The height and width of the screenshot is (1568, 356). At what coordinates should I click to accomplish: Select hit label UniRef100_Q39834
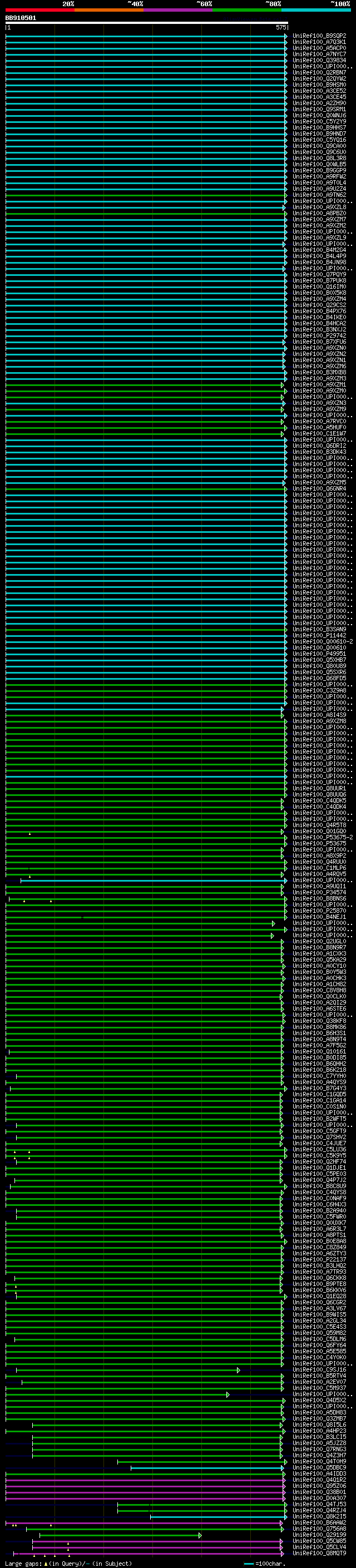pyautogui.click(x=319, y=60)
